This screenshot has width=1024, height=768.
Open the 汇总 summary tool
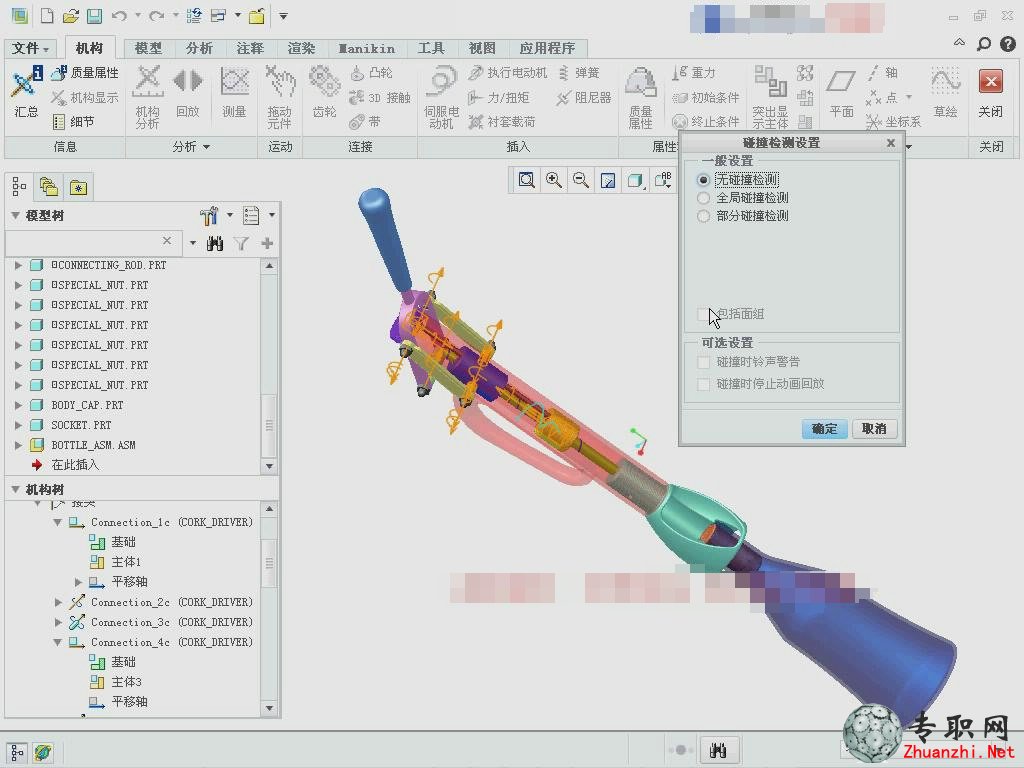pyautogui.click(x=26, y=91)
